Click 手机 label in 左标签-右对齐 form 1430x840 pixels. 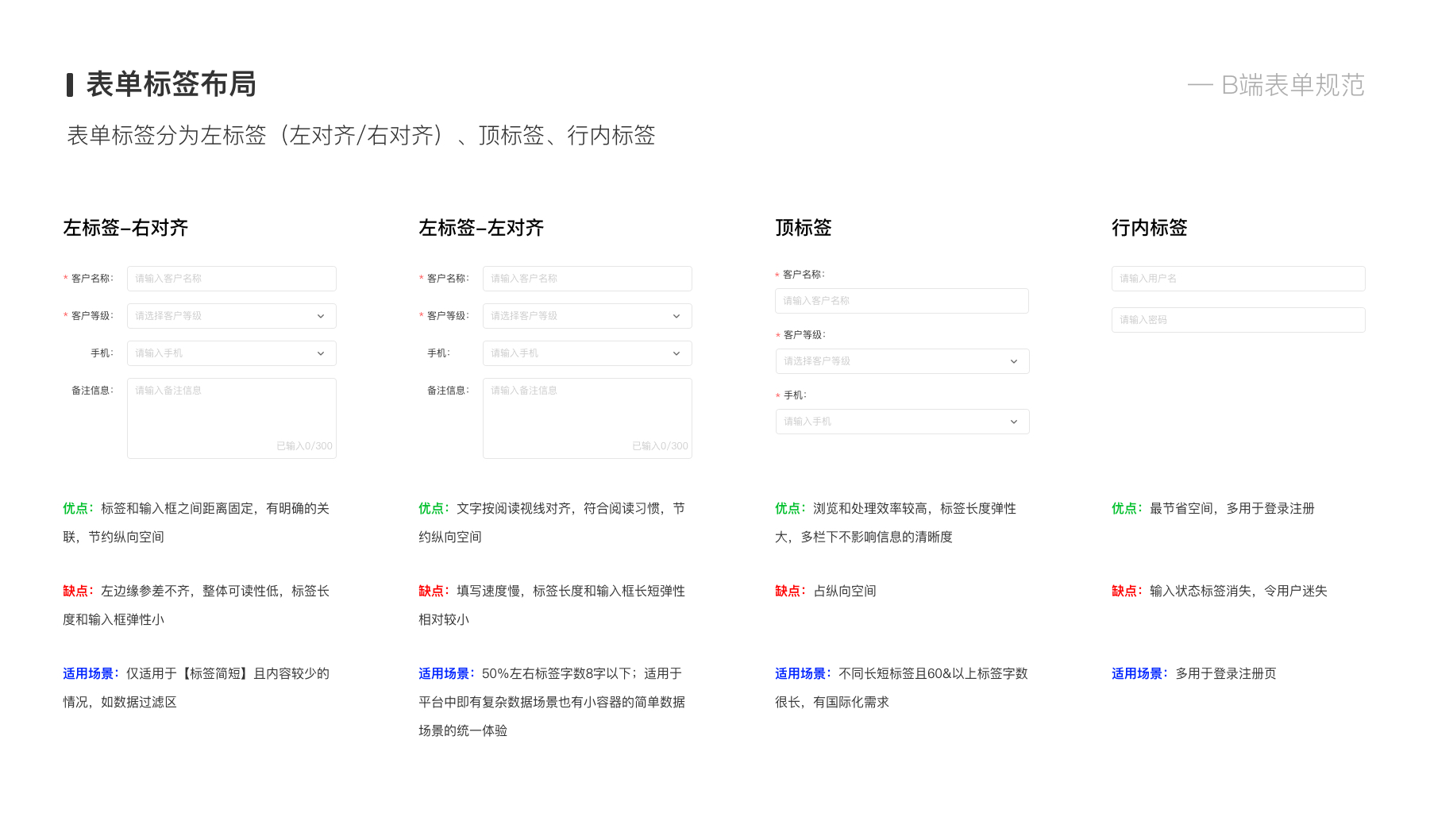(x=102, y=353)
